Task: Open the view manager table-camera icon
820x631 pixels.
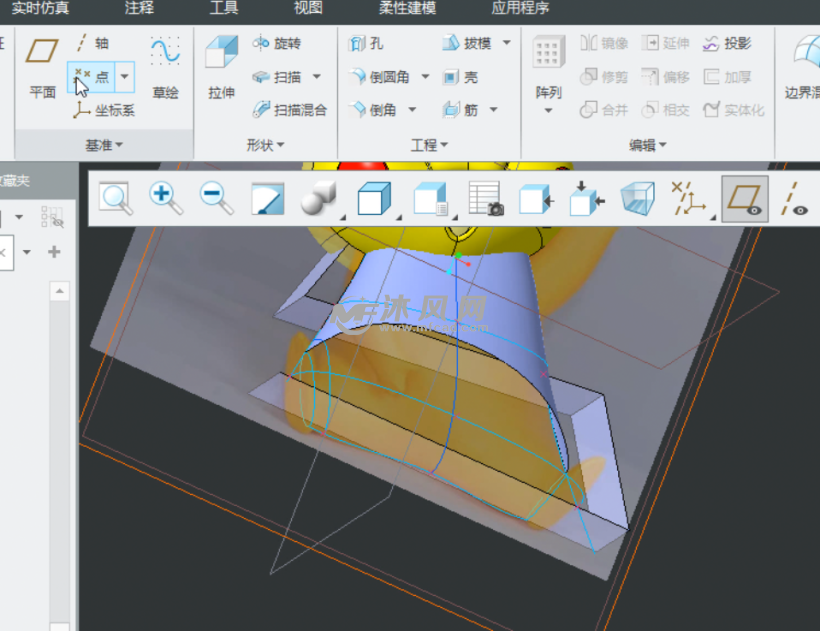Action: [x=486, y=199]
